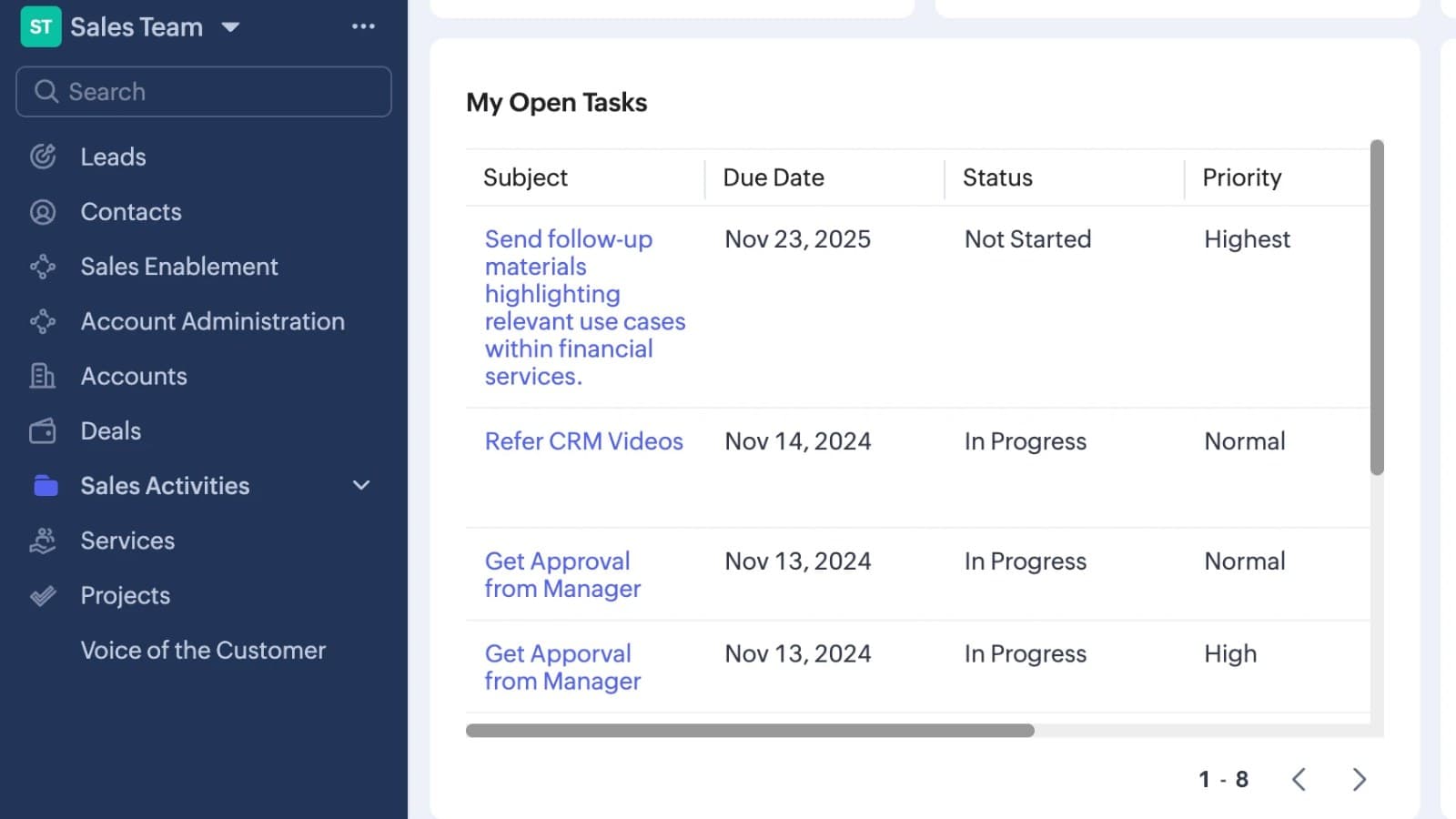The width and height of the screenshot is (1456, 819).
Task: Click the ST team avatar icon
Action: (x=41, y=26)
